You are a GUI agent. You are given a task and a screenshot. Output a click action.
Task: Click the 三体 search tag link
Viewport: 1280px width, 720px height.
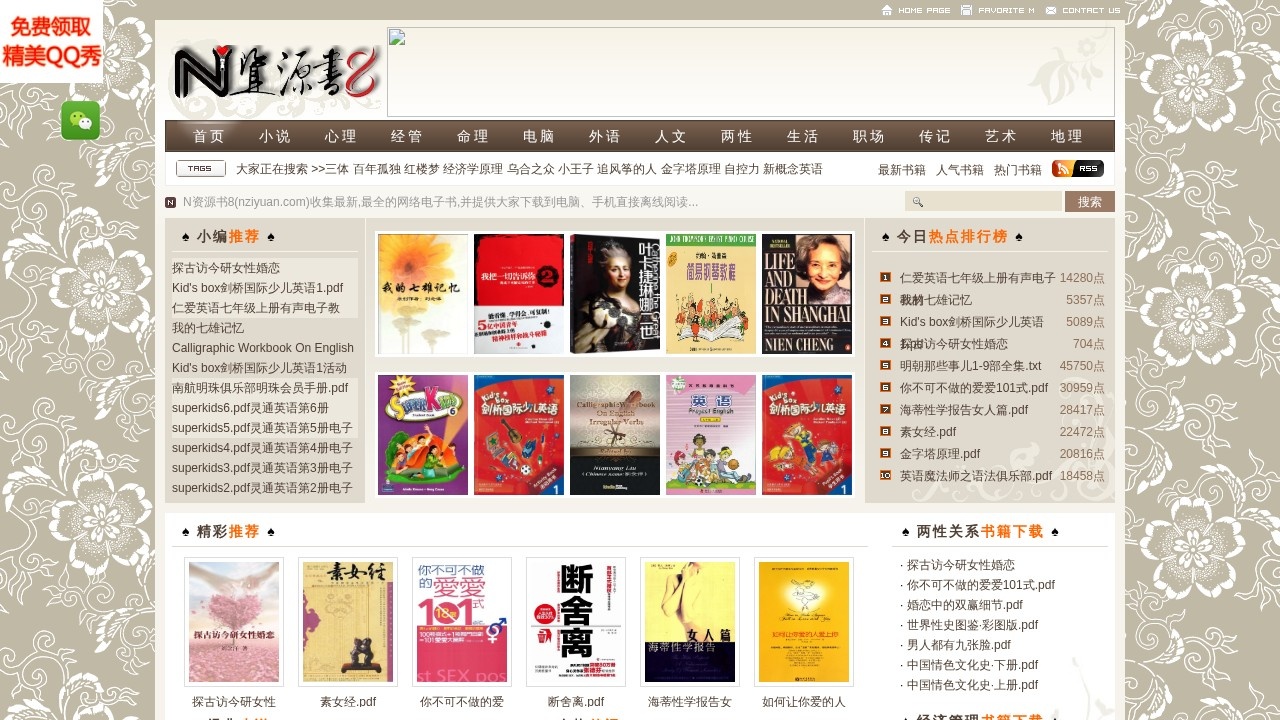(x=334, y=169)
